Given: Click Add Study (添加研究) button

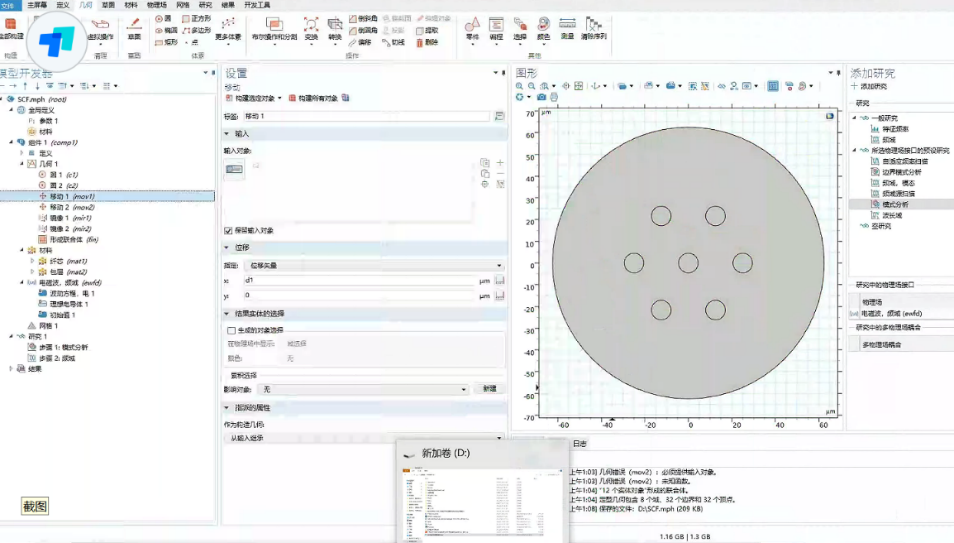Looking at the screenshot, I should coord(870,87).
